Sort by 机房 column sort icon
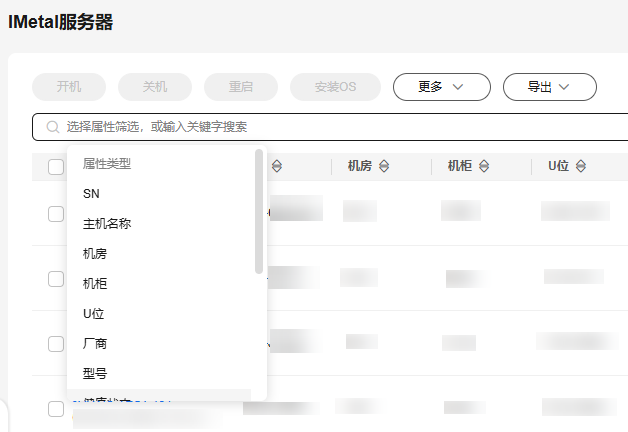This screenshot has width=628, height=432. 384,166
